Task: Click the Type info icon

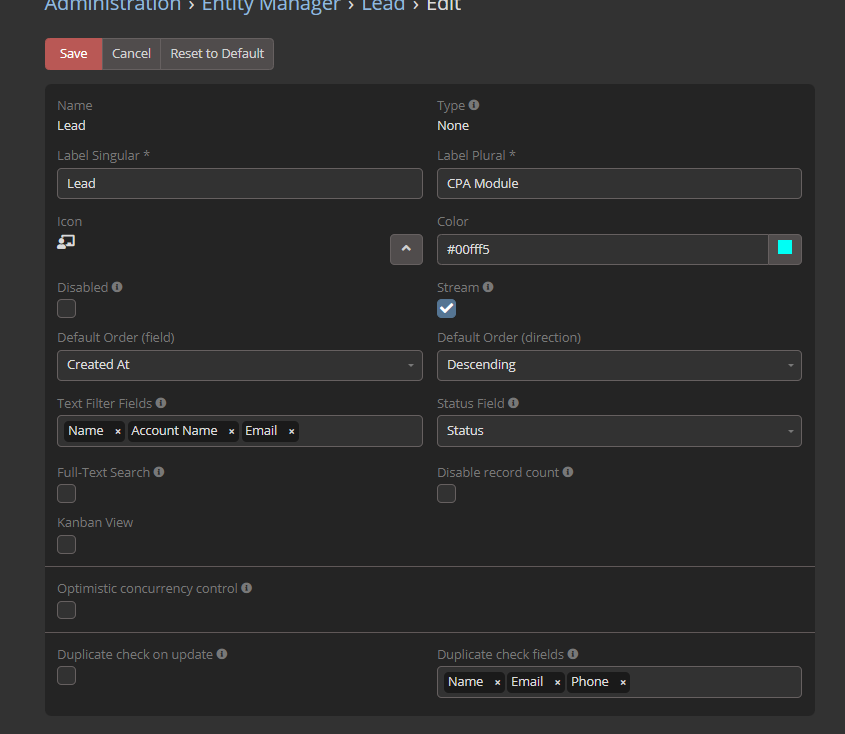Action: click(474, 105)
